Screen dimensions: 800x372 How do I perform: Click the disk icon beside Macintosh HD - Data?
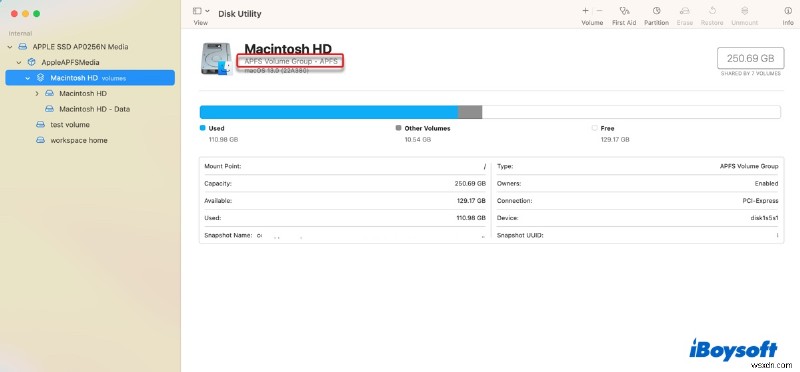click(x=49, y=109)
